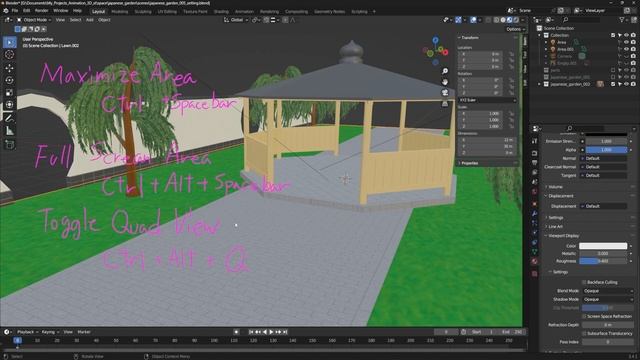This screenshot has width=640, height=360.
Task: Click the zoom magnifier viewport icon
Action: [445, 71]
